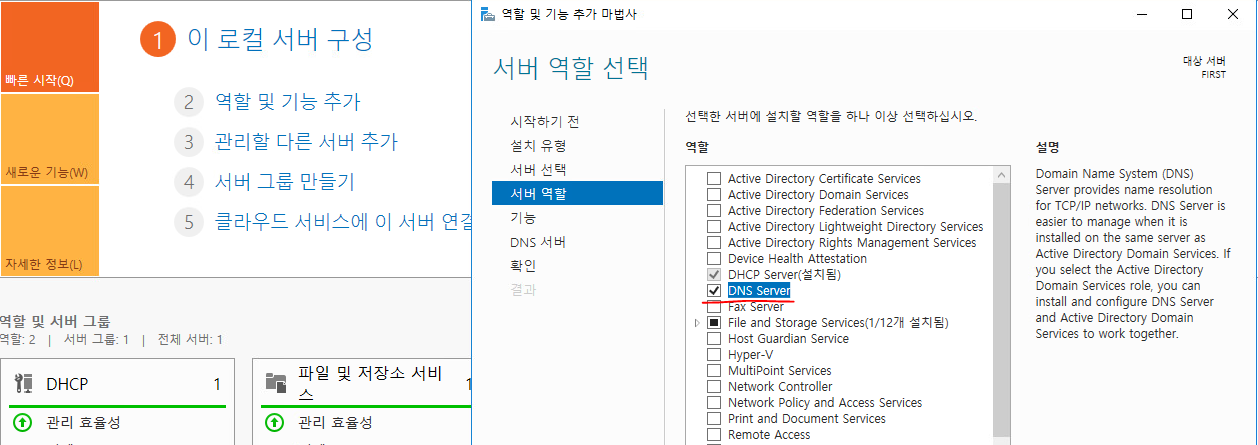This screenshot has width=1258, height=445.
Task: Select Hyper-V role label
Action: (748, 355)
